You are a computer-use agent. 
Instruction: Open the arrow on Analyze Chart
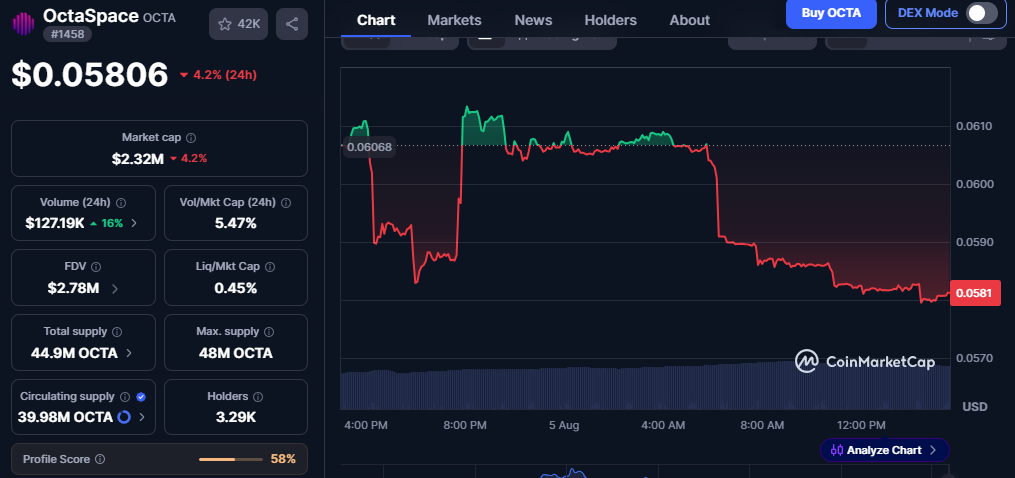(x=933, y=450)
